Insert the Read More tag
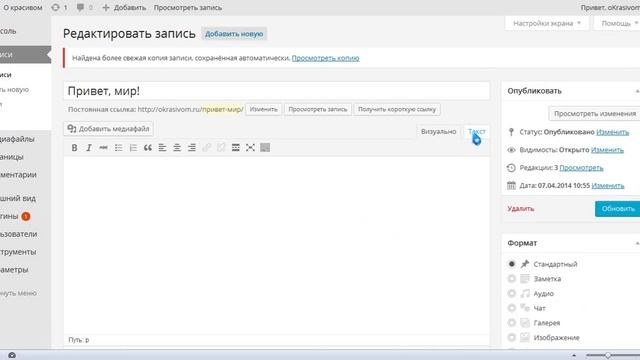The image size is (640, 360). pos(236,148)
